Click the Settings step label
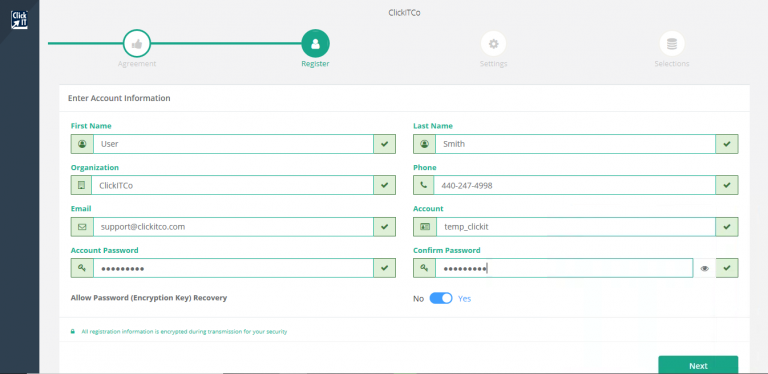 point(494,64)
